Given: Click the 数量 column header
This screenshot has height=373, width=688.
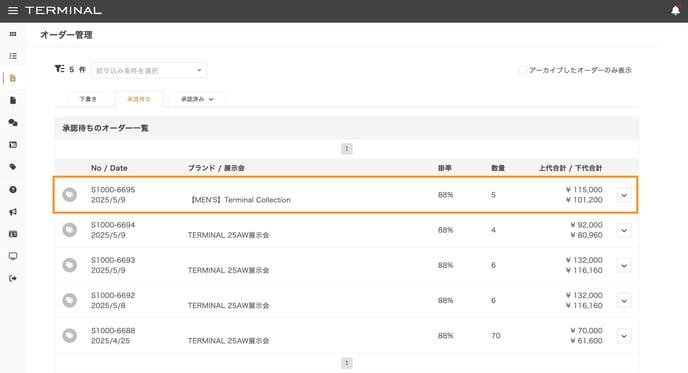Looking at the screenshot, I should click(x=498, y=168).
